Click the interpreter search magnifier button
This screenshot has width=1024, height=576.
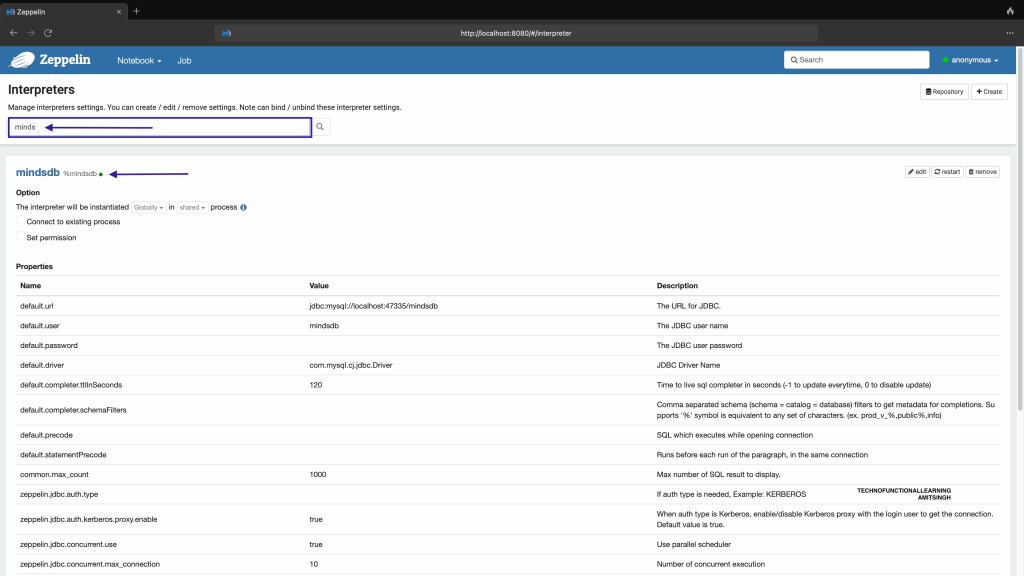coord(320,128)
